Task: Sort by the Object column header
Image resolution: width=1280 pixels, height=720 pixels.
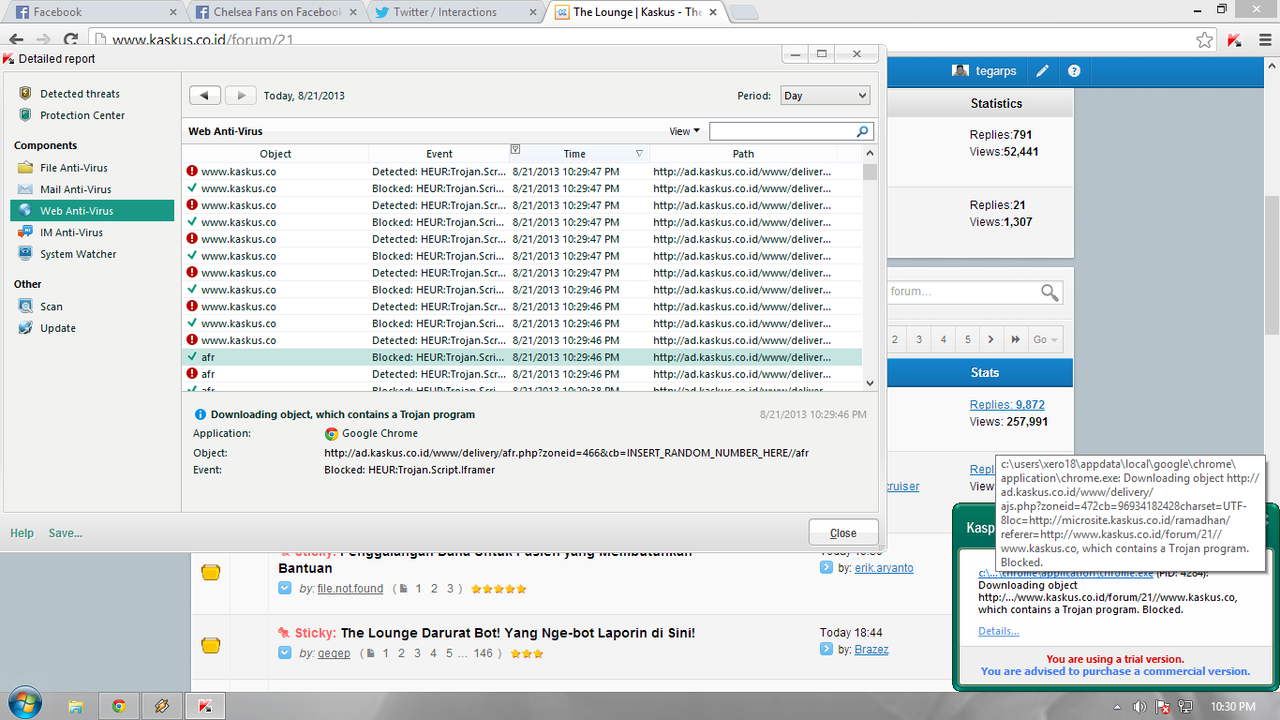Action: tap(275, 154)
